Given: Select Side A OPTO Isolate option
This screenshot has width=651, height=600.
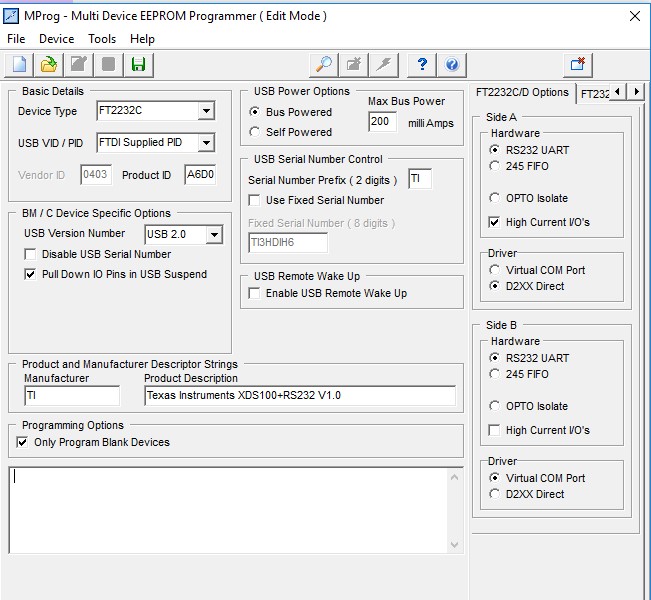Looking at the screenshot, I should 529,198.
